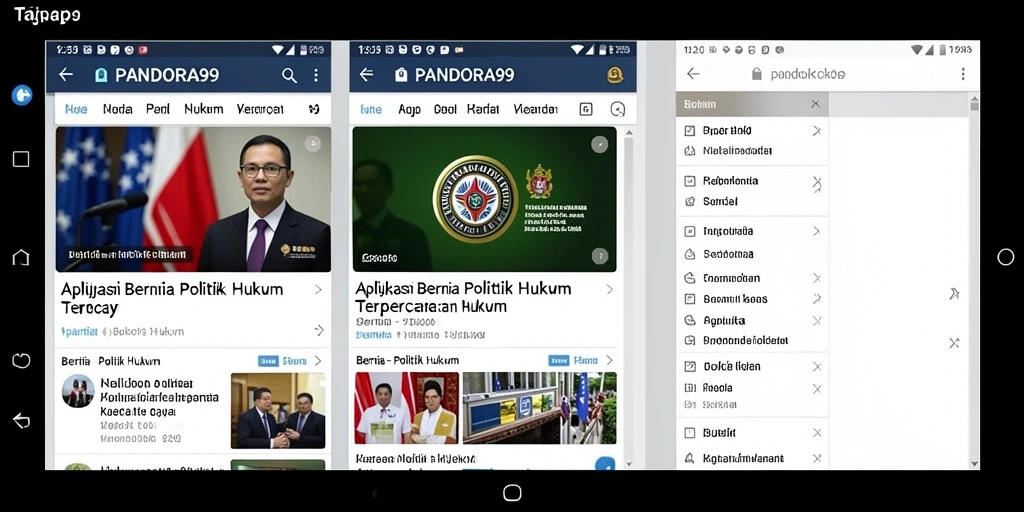Tap round icon top-right of left hero photo
This screenshot has width=1024, height=512.
313,144
